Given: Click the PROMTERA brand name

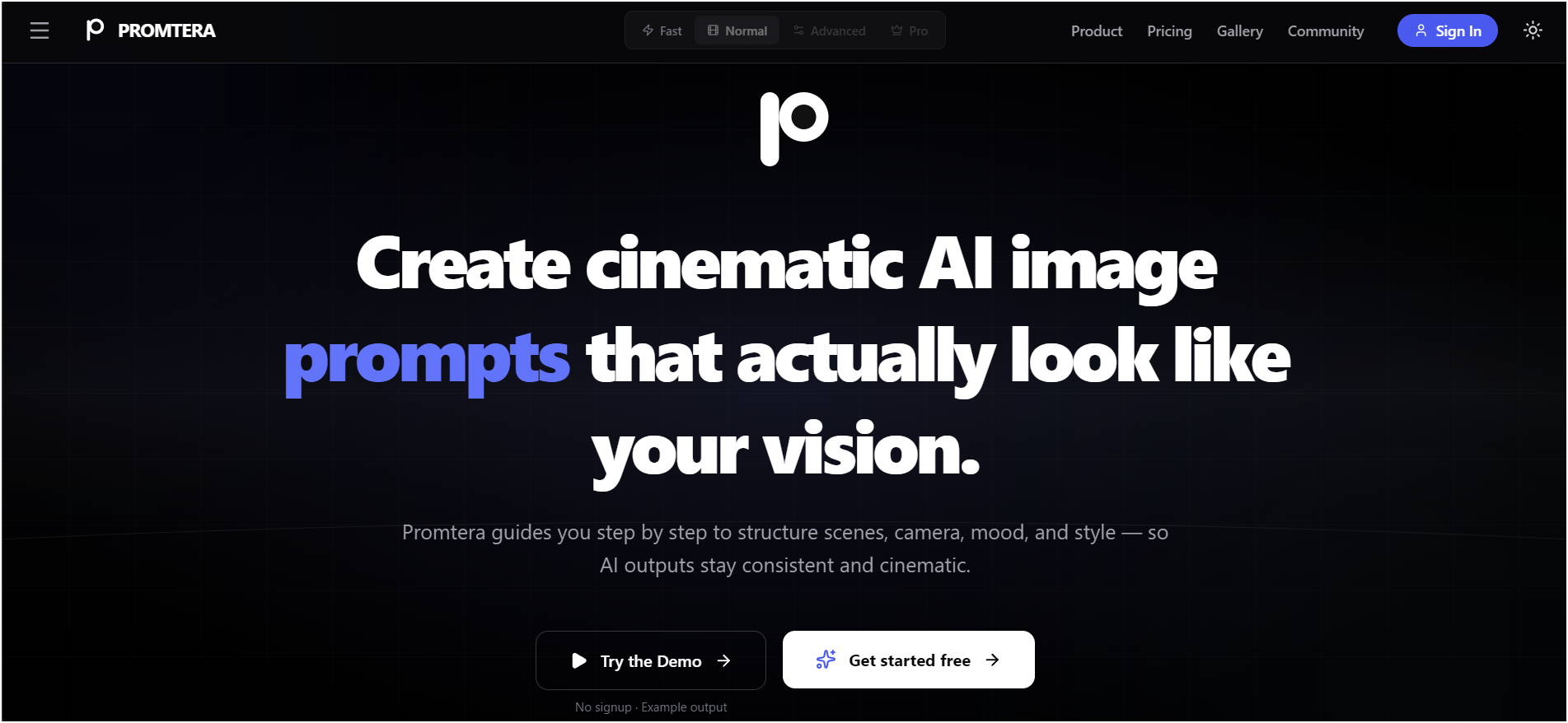Looking at the screenshot, I should click(166, 30).
